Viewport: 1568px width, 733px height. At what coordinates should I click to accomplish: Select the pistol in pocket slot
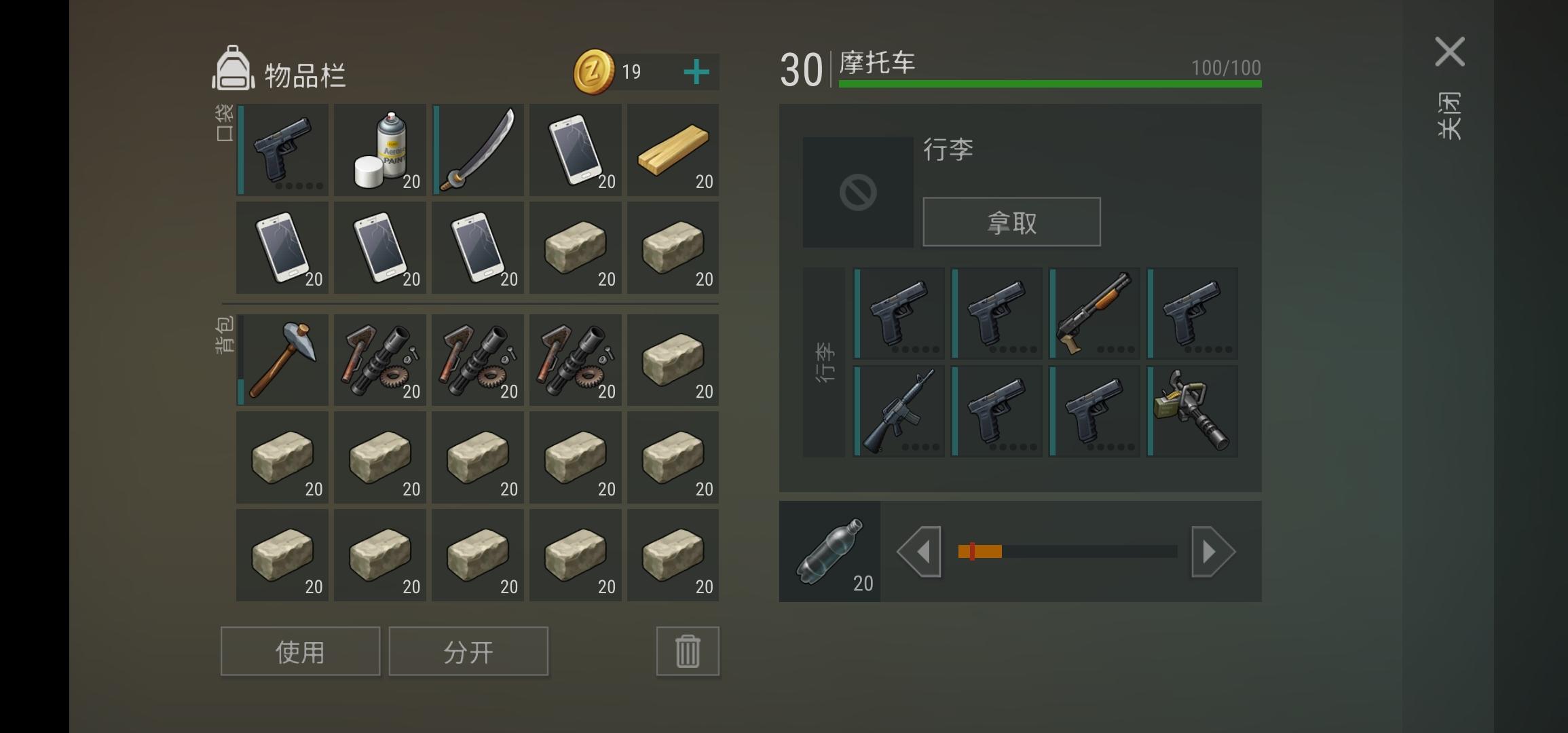click(x=282, y=150)
